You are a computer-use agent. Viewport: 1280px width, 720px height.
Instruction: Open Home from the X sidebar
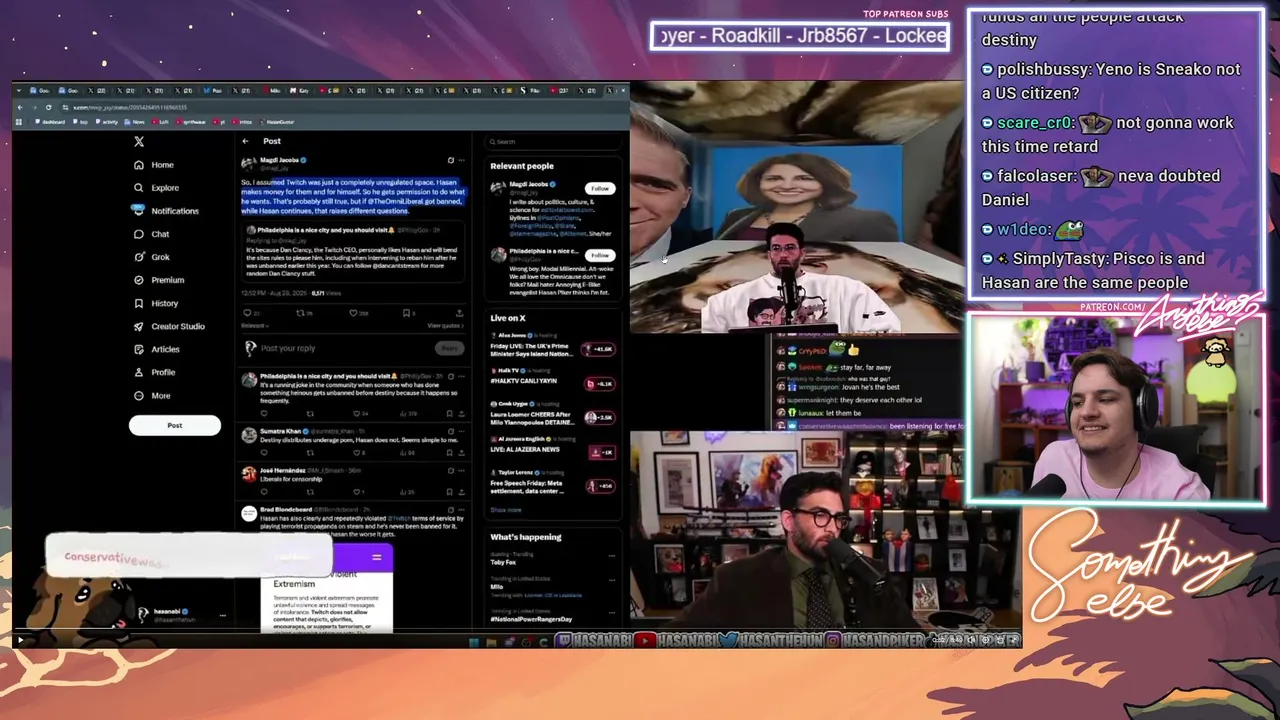click(154, 165)
